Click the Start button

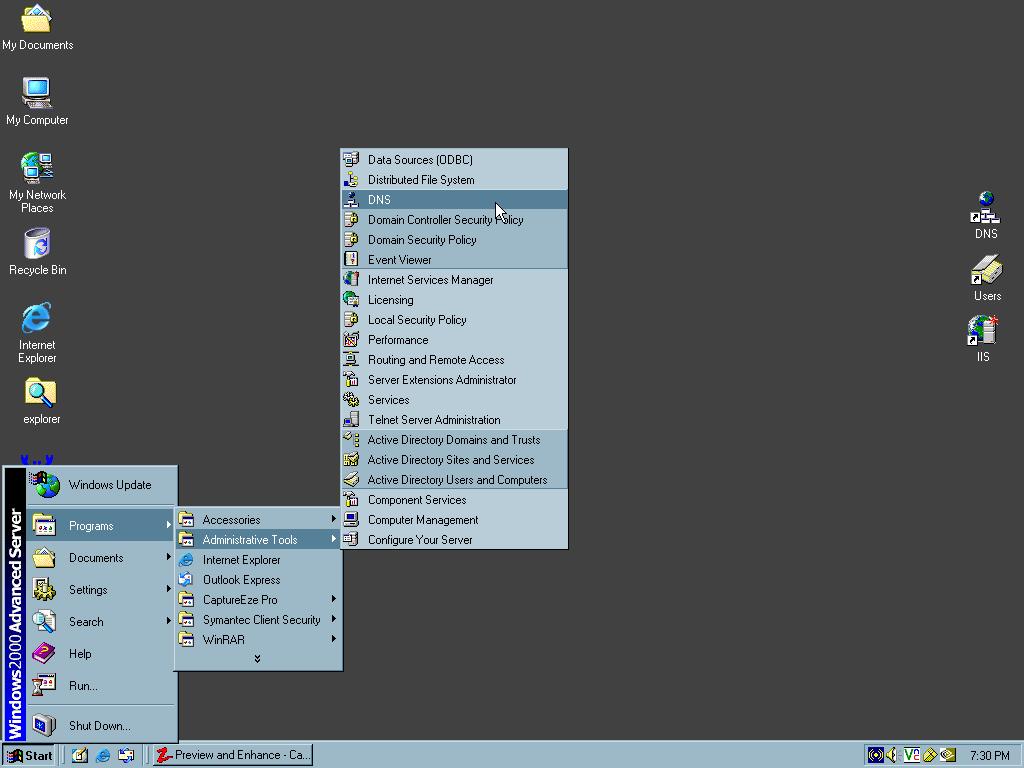(x=29, y=756)
